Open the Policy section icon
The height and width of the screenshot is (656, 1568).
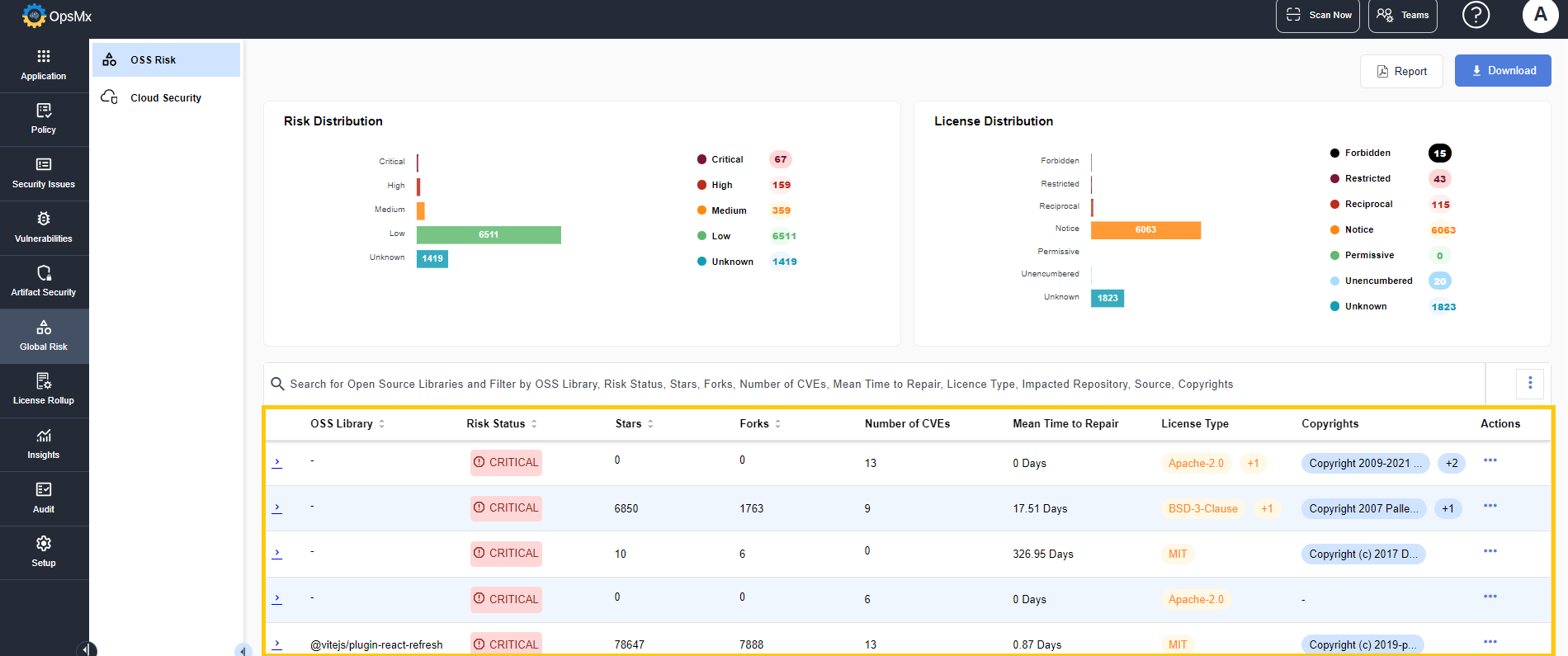coord(44,111)
